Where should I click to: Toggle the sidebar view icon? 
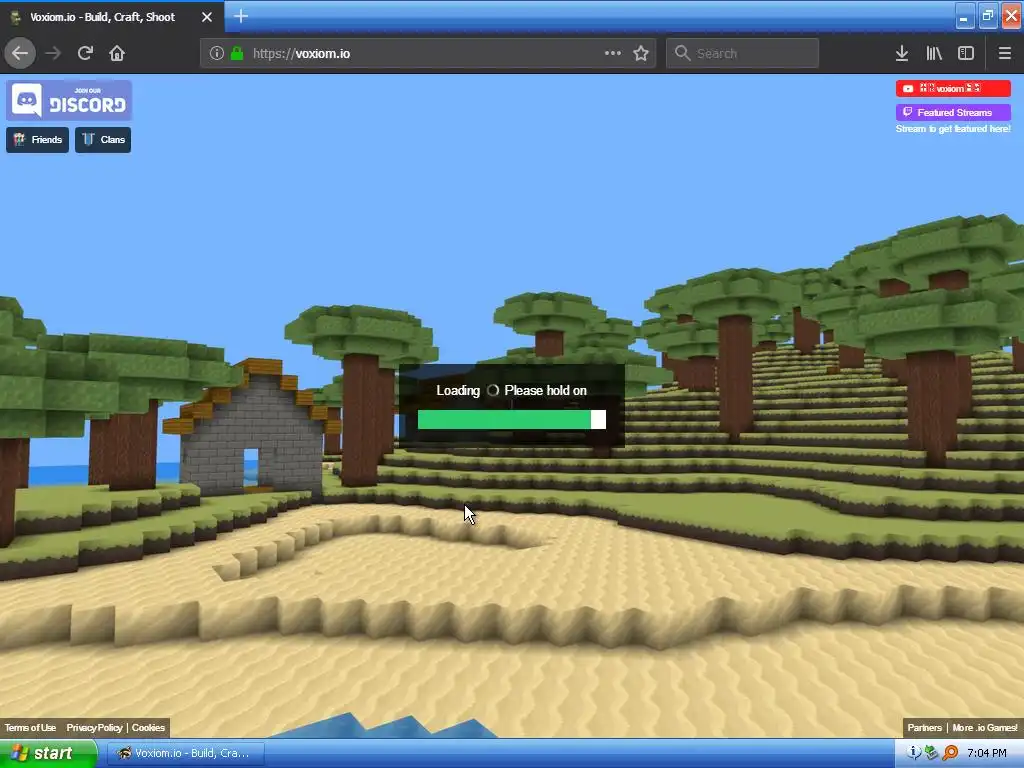click(x=966, y=53)
